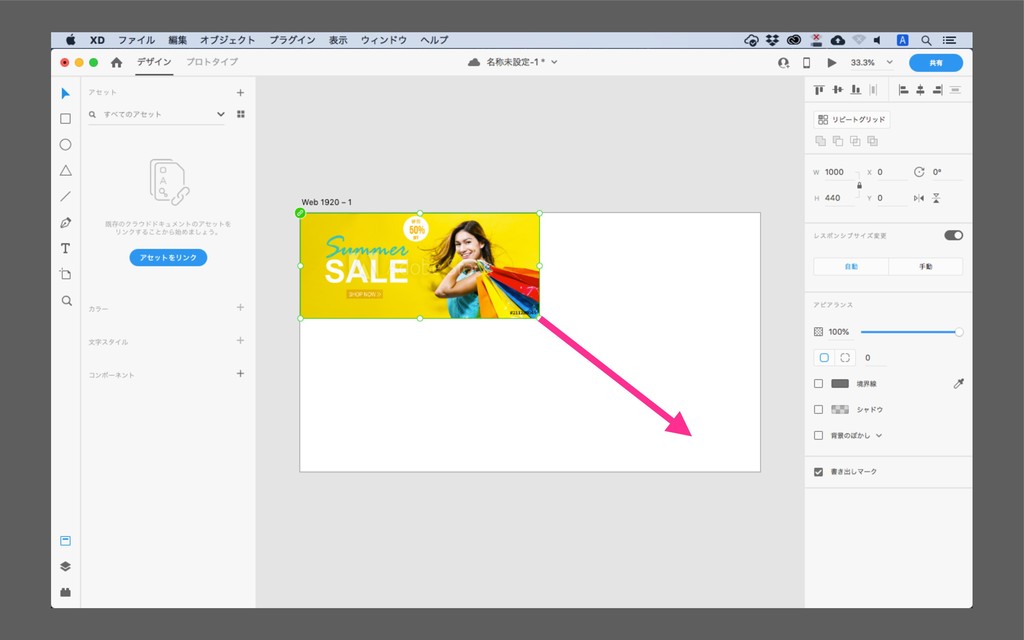The width and height of the screenshot is (1024, 640).
Task: Add a 文字スタイル with plus
Action: (240, 340)
